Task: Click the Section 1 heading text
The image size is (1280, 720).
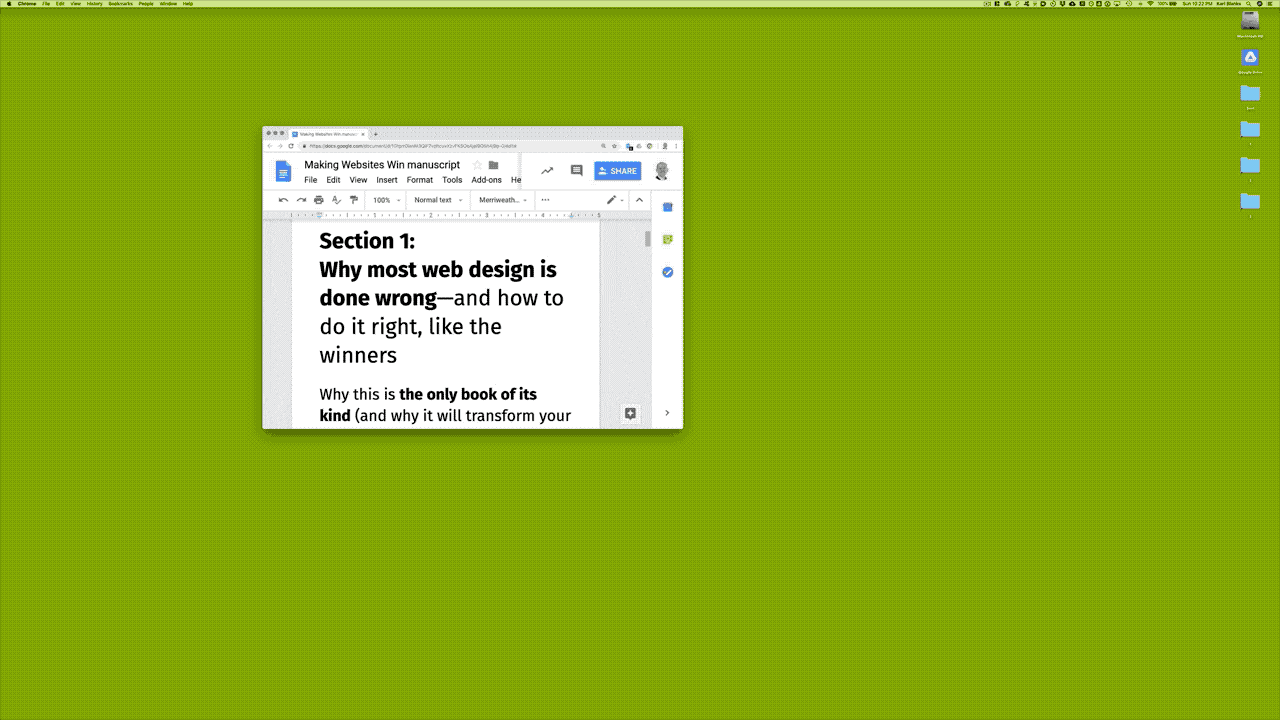Action: 367,241
